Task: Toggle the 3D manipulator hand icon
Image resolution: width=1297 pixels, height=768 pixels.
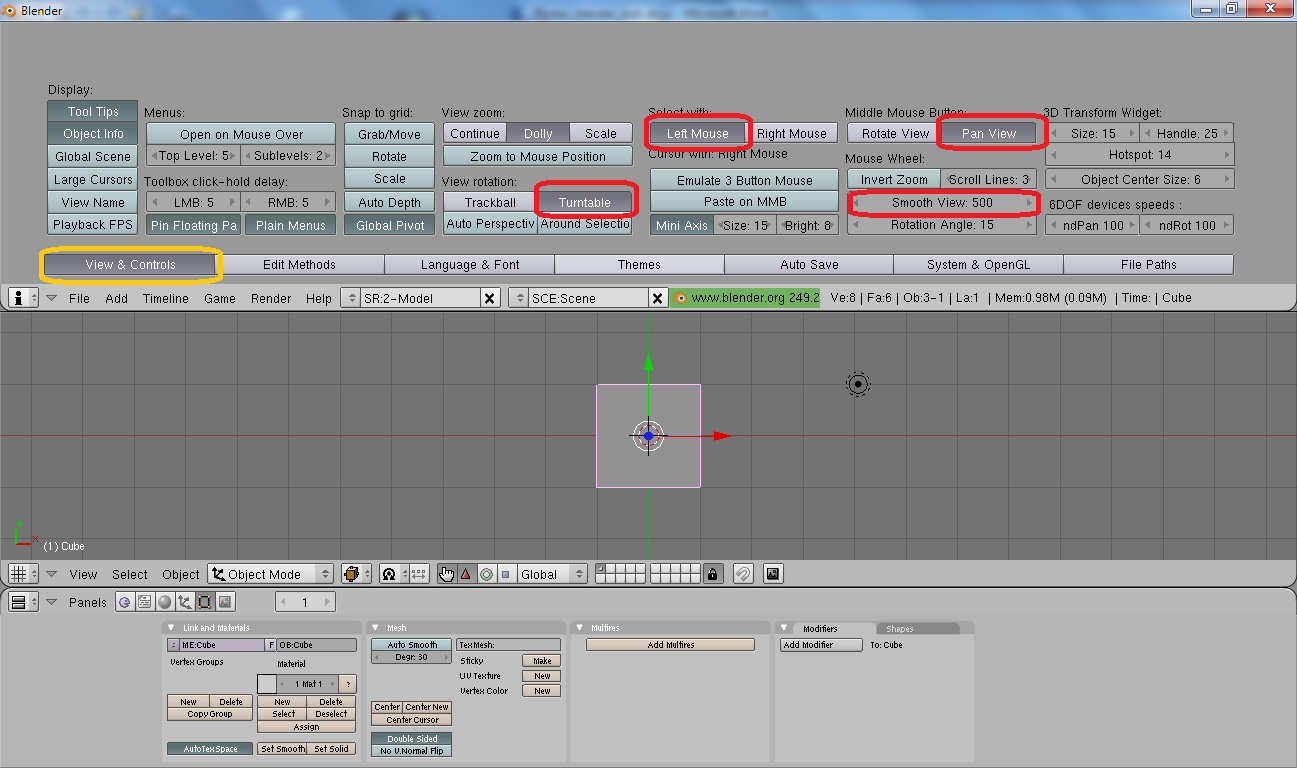Action: pos(446,574)
